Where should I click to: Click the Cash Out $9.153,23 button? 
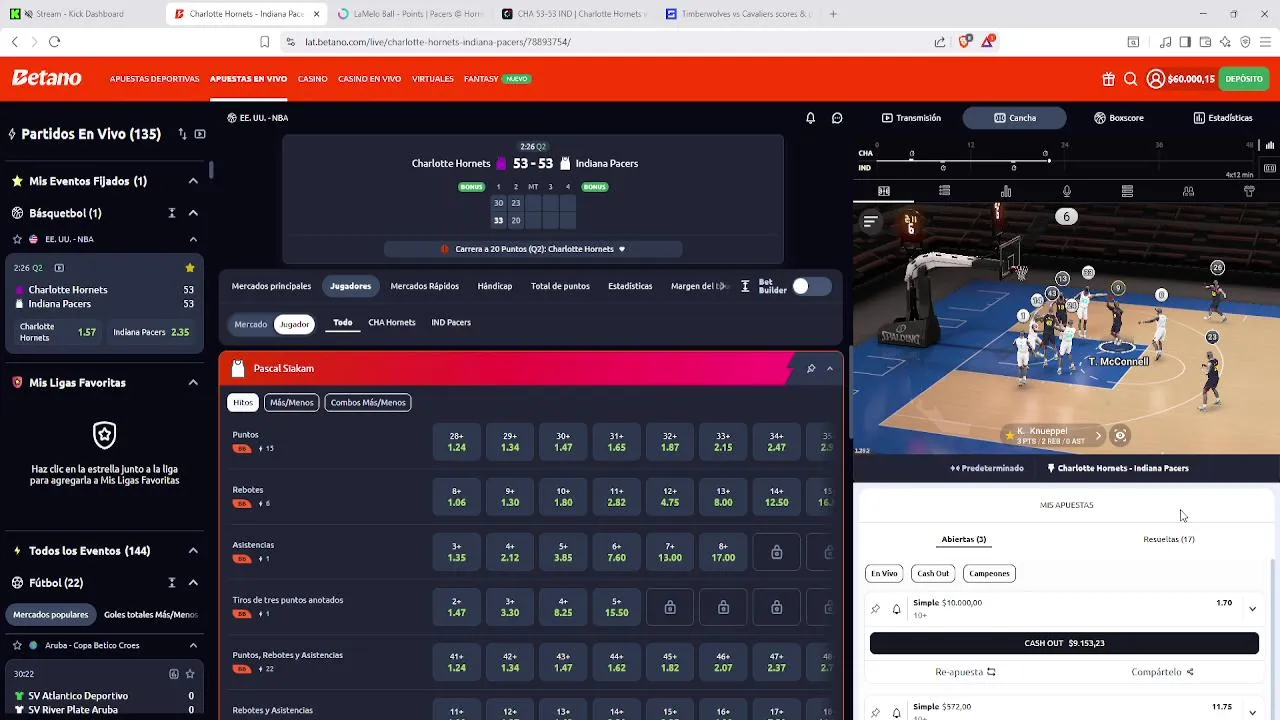(x=1064, y=643)
